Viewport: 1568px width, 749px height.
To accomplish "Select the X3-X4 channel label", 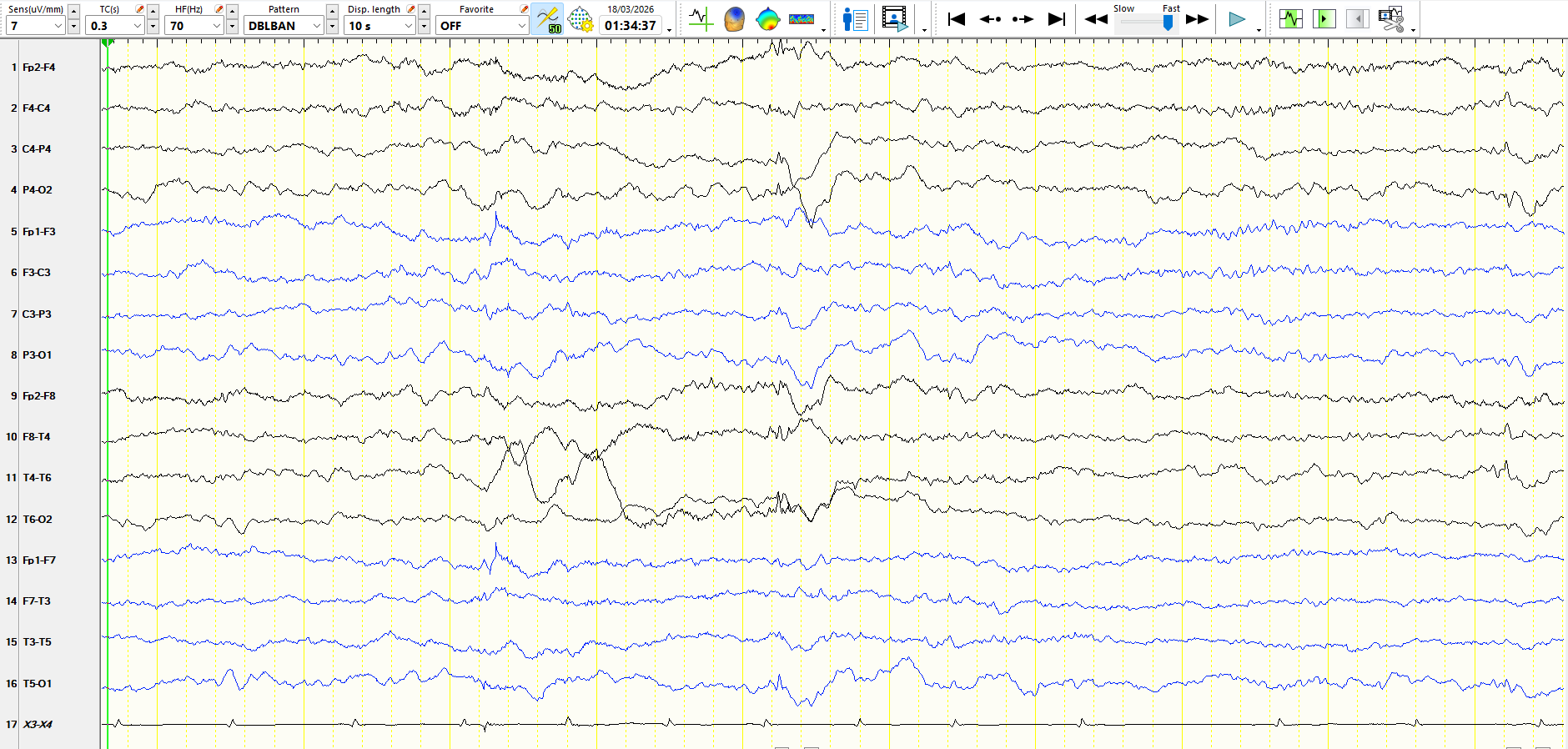I will [x=37, y=725].
